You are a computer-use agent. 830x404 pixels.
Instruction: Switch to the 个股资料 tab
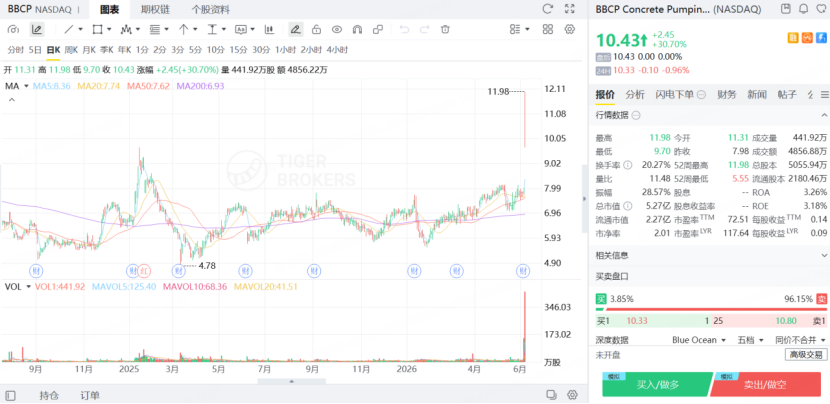(210, 10)
